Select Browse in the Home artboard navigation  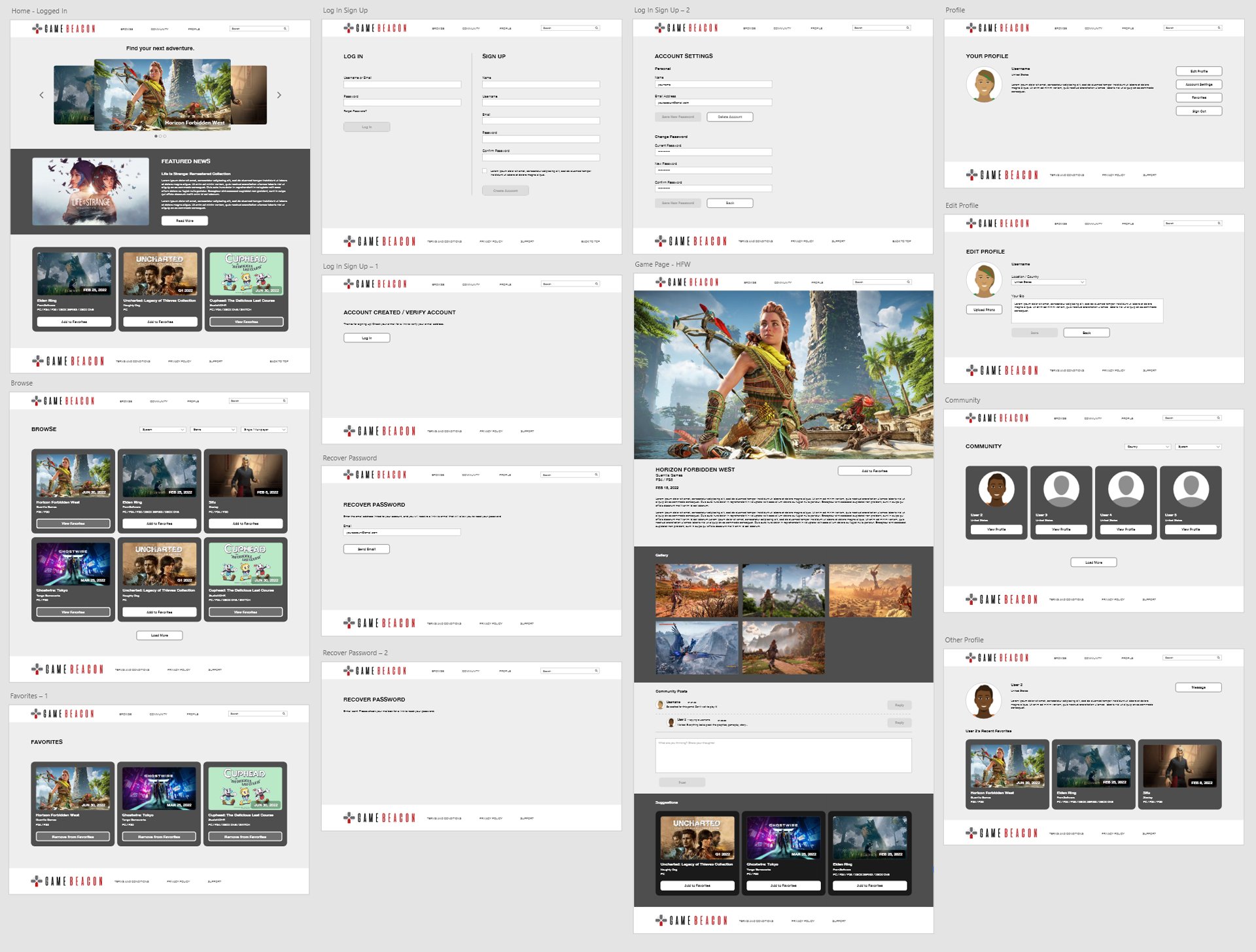point(127,29)
